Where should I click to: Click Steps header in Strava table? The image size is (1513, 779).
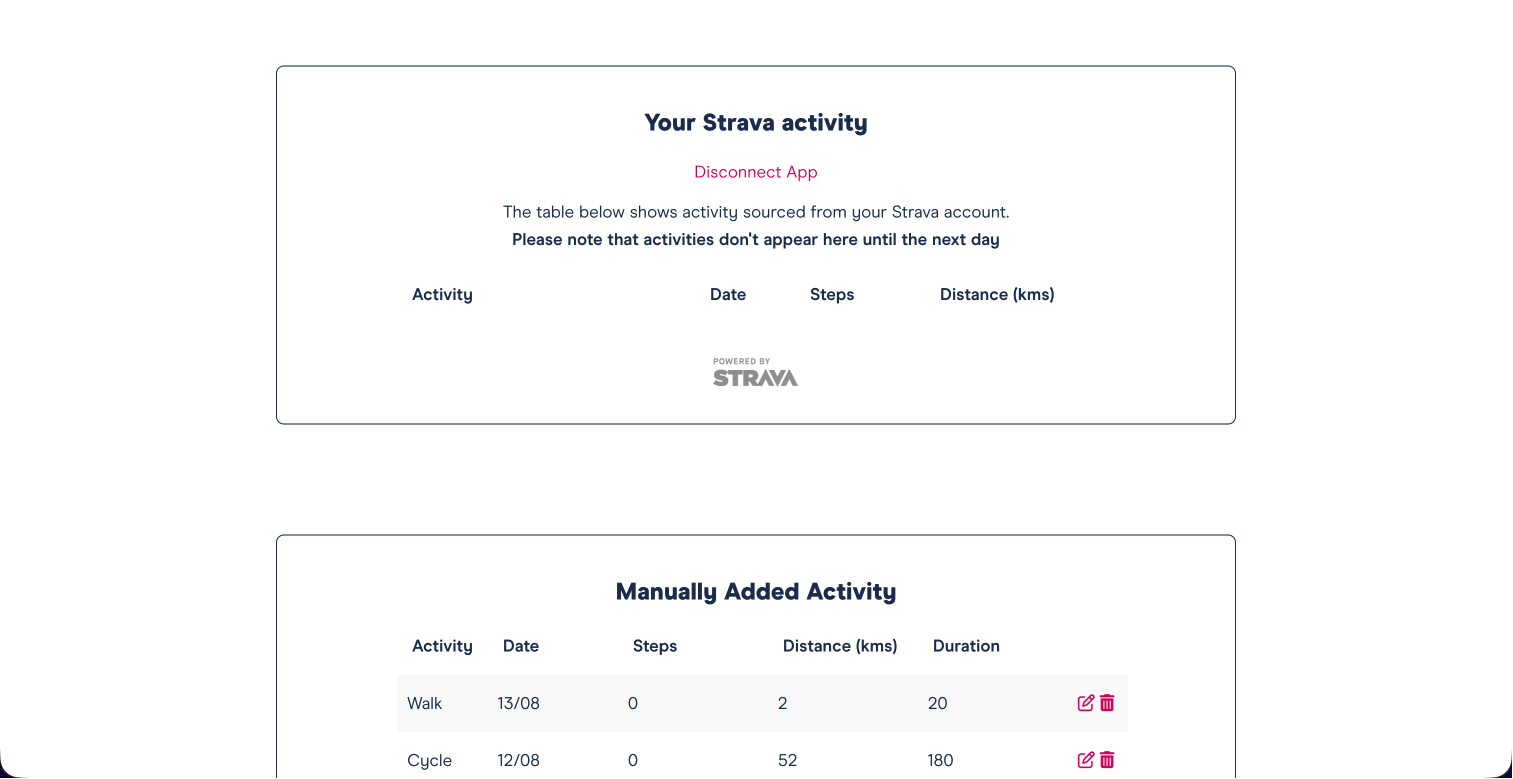coord(832,294)
